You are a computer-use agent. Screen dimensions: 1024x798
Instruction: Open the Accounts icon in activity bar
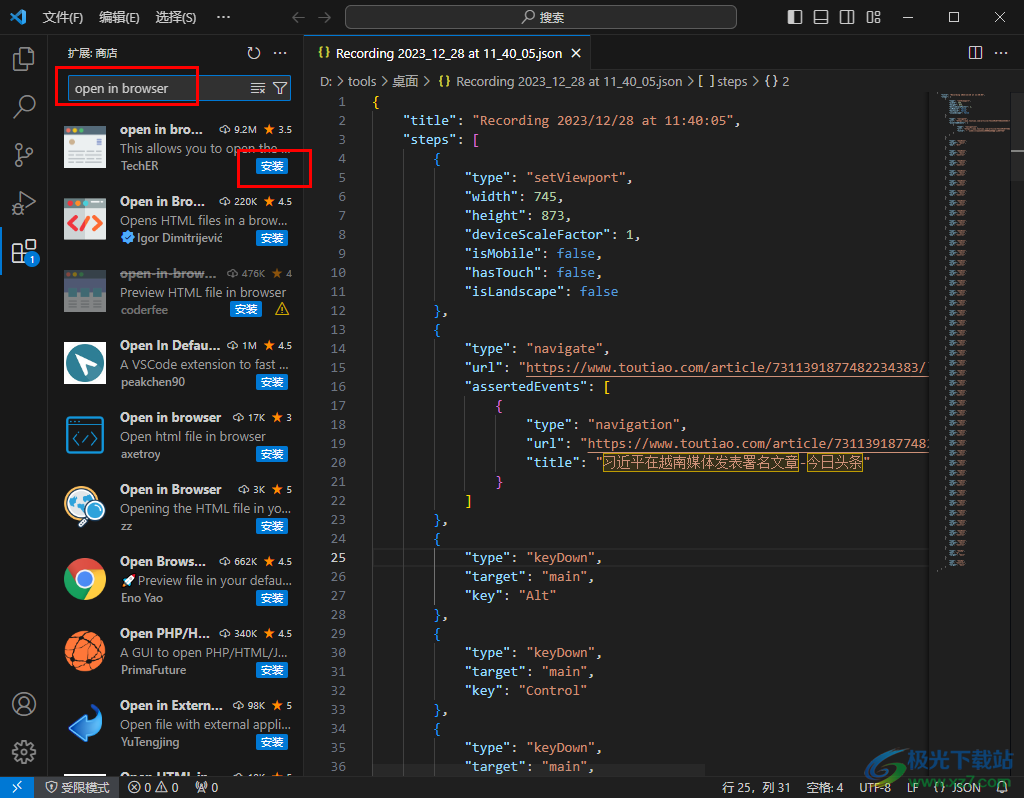pyautogui.click(x=23, y=704)
